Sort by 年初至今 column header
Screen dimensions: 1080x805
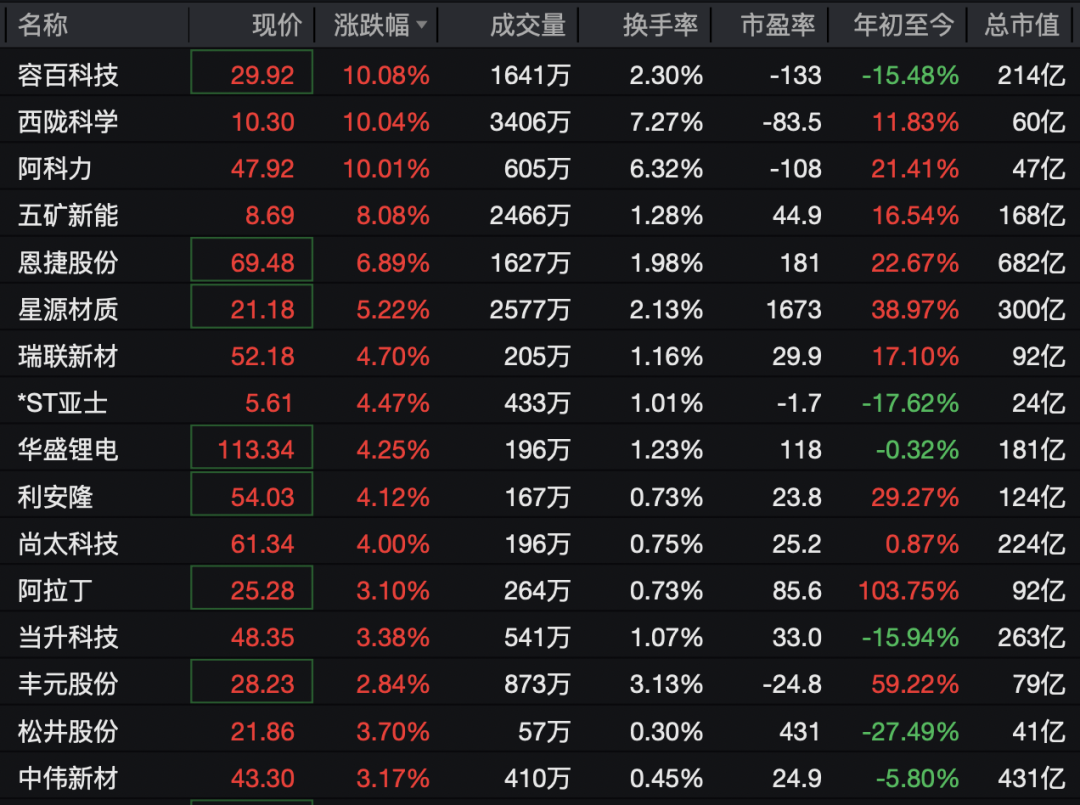[x=904, y=25]
